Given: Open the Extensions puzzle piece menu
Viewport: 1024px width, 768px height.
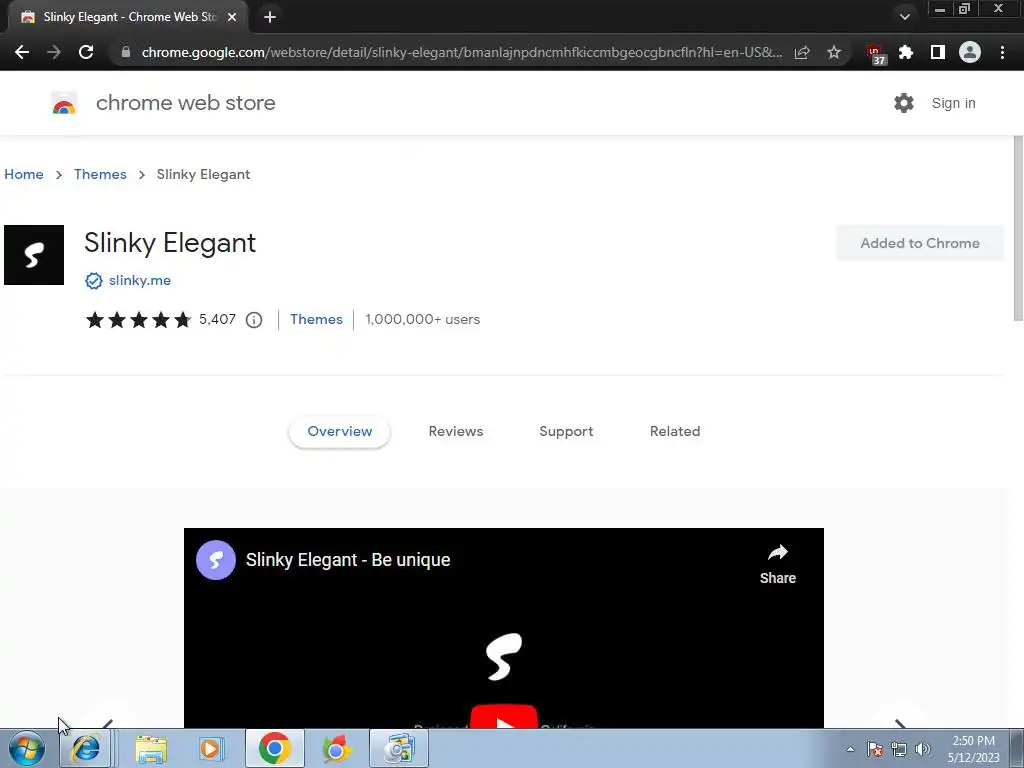Looking at the screenshot, I should (906, 52).
